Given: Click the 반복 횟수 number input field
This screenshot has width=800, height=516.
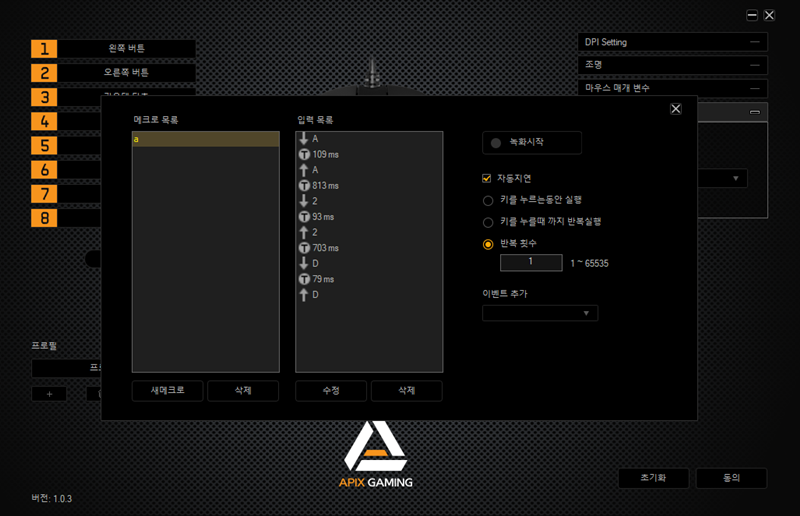Looking at the screenshot, I should (x=531, y=262).
